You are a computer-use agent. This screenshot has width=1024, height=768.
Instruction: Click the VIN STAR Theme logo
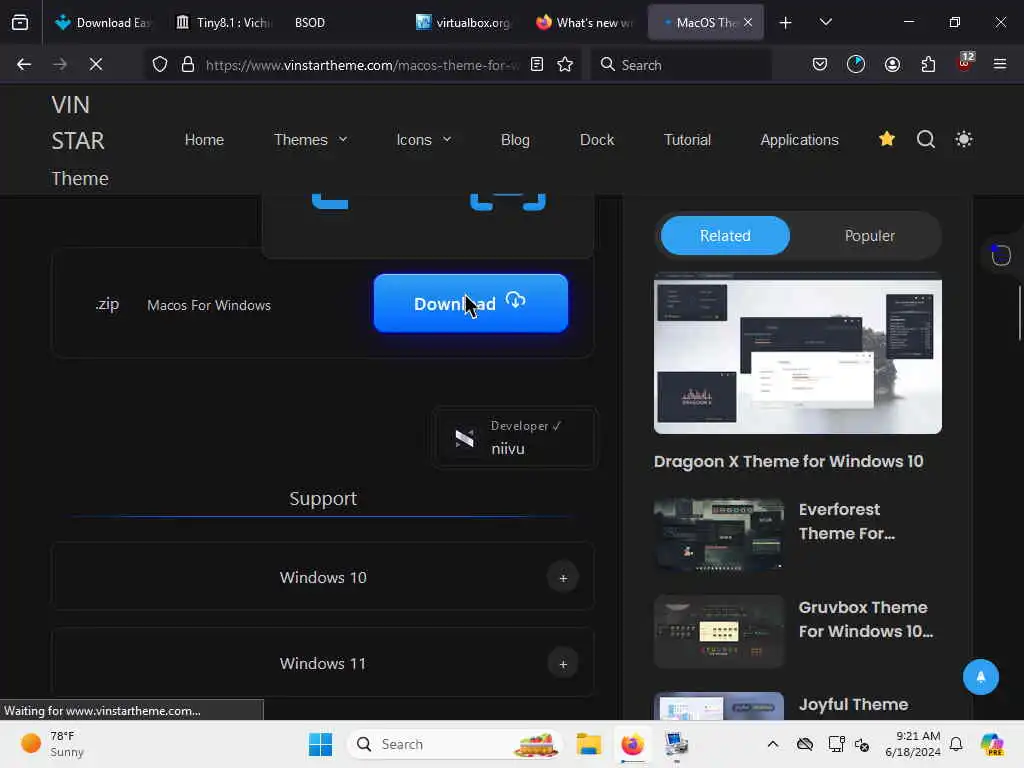(x=80, y=140)
